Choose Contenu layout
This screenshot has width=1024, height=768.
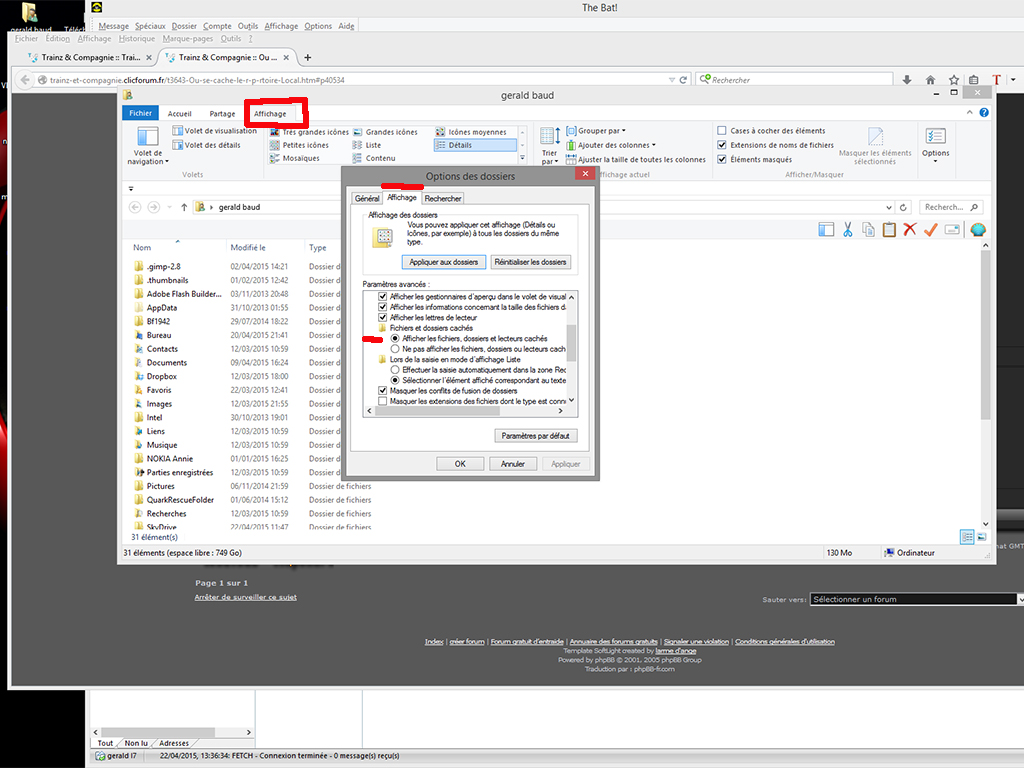tap(374, 158)
